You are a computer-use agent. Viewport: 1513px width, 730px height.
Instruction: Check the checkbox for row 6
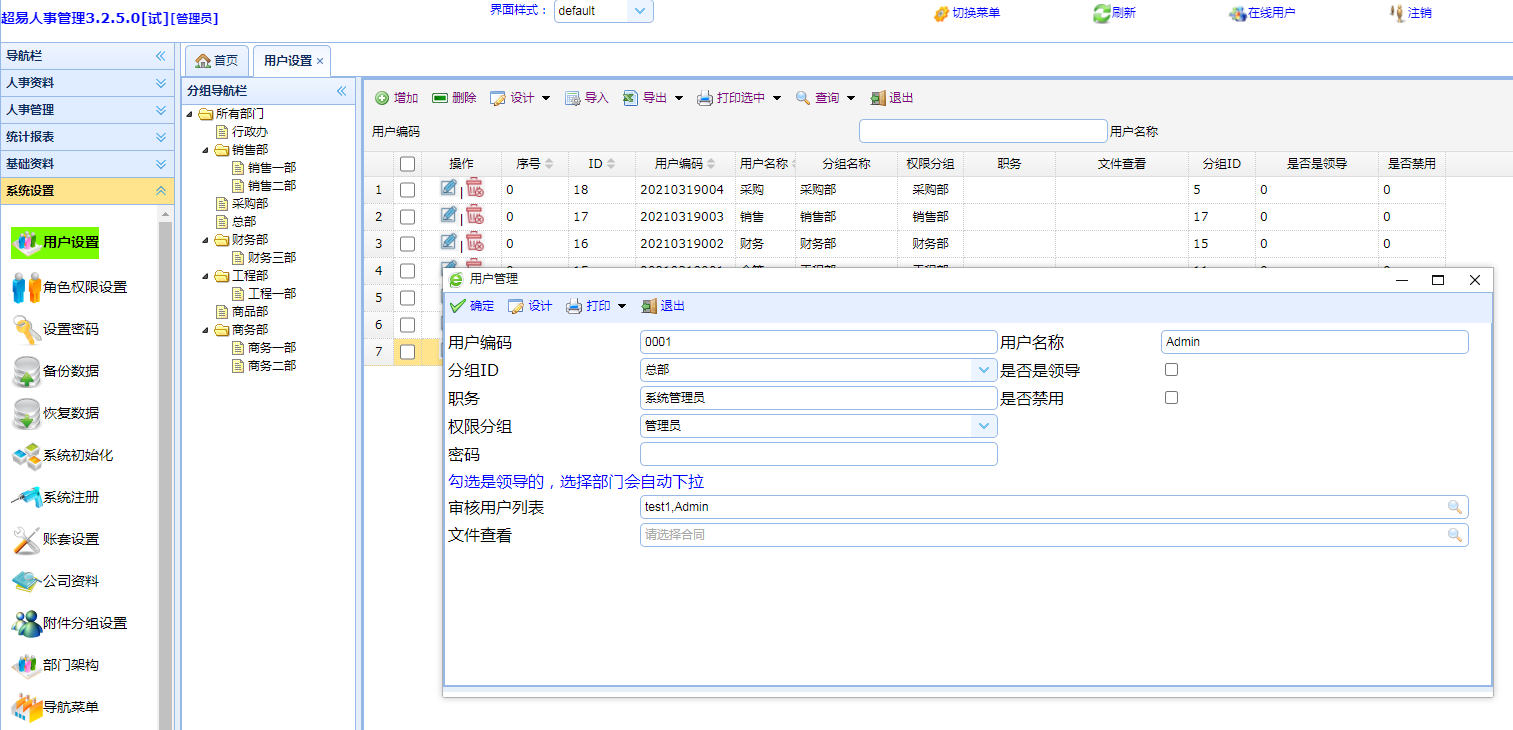pyautogui.click(x=407, y=325)
